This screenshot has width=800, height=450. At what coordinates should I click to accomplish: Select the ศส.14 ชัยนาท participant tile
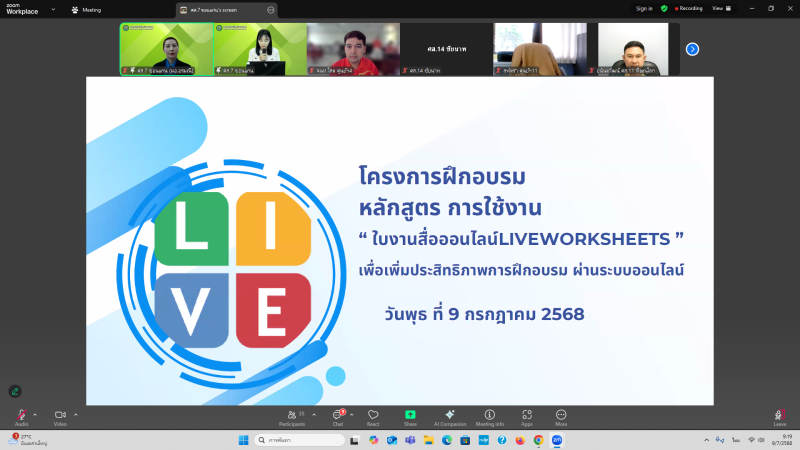point(446,49)
